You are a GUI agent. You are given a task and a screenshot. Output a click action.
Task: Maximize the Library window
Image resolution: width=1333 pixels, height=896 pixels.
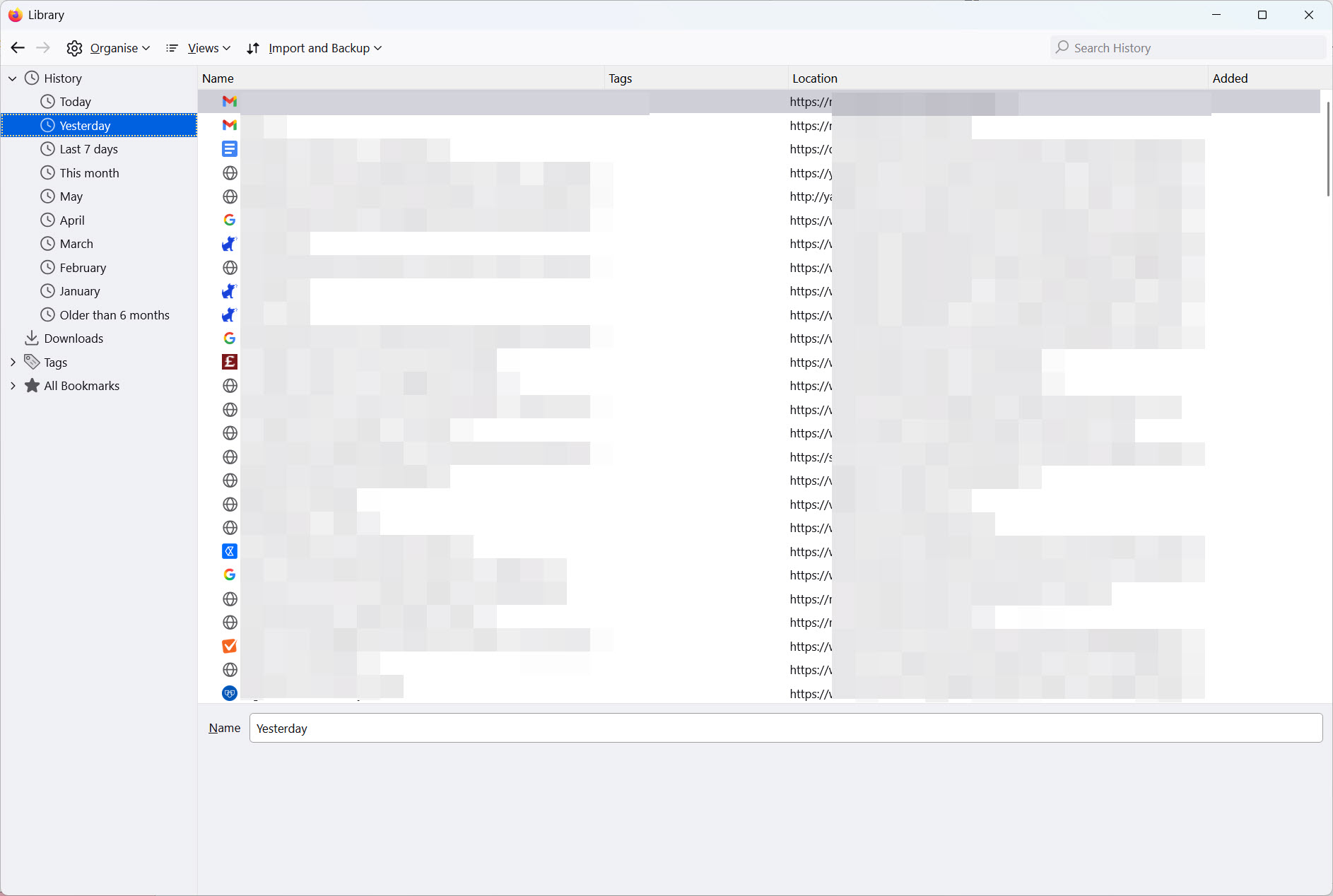coord(1262,15)
